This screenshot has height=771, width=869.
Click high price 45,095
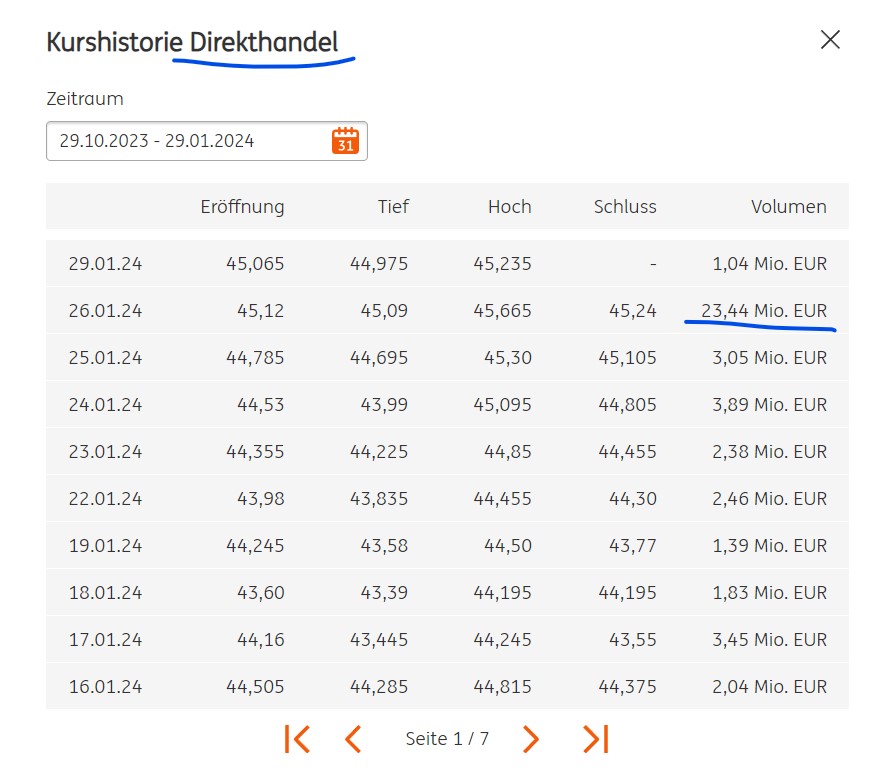[x=502, y=405]
